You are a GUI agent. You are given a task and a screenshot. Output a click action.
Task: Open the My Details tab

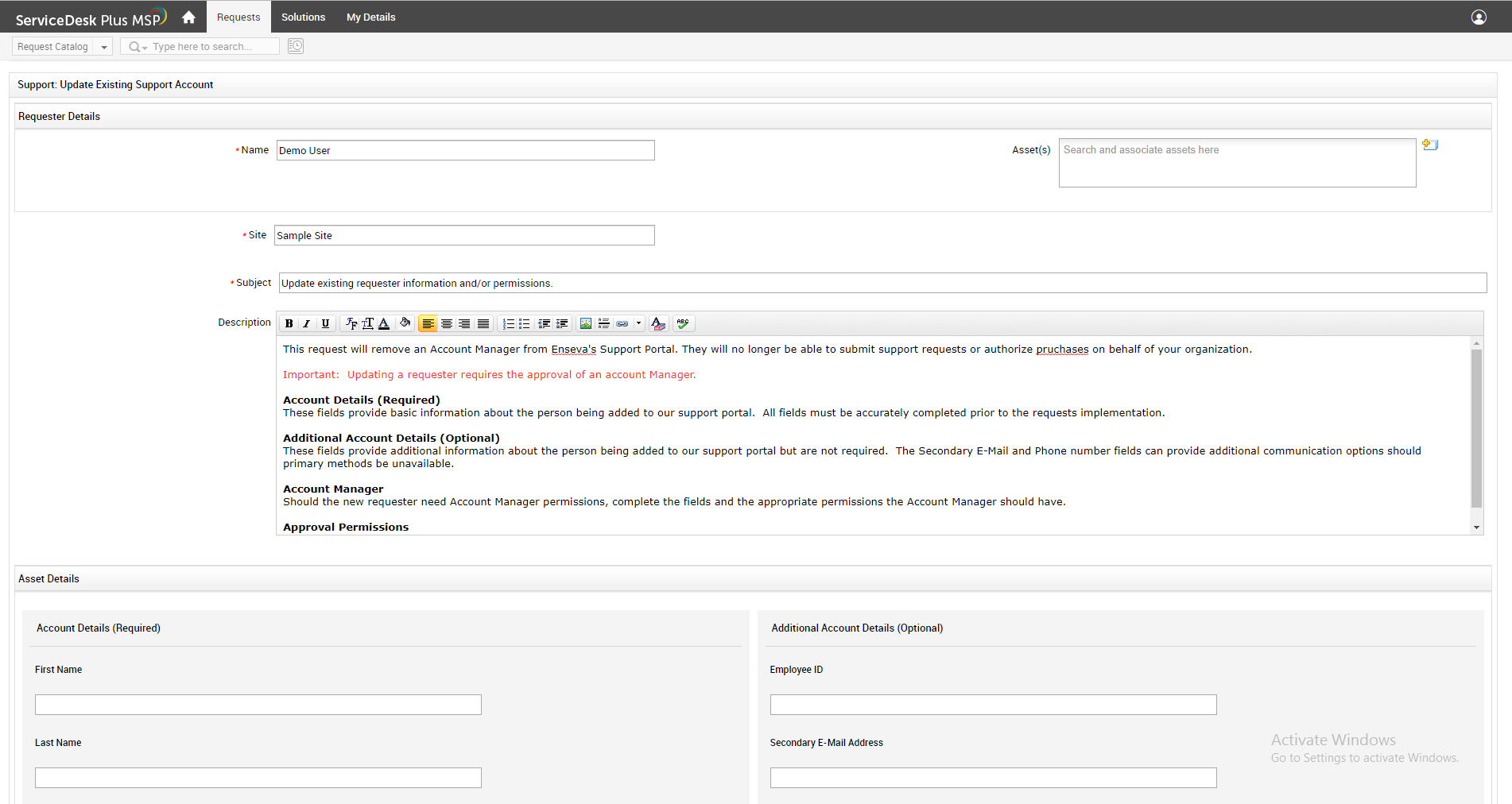[370, 17]
